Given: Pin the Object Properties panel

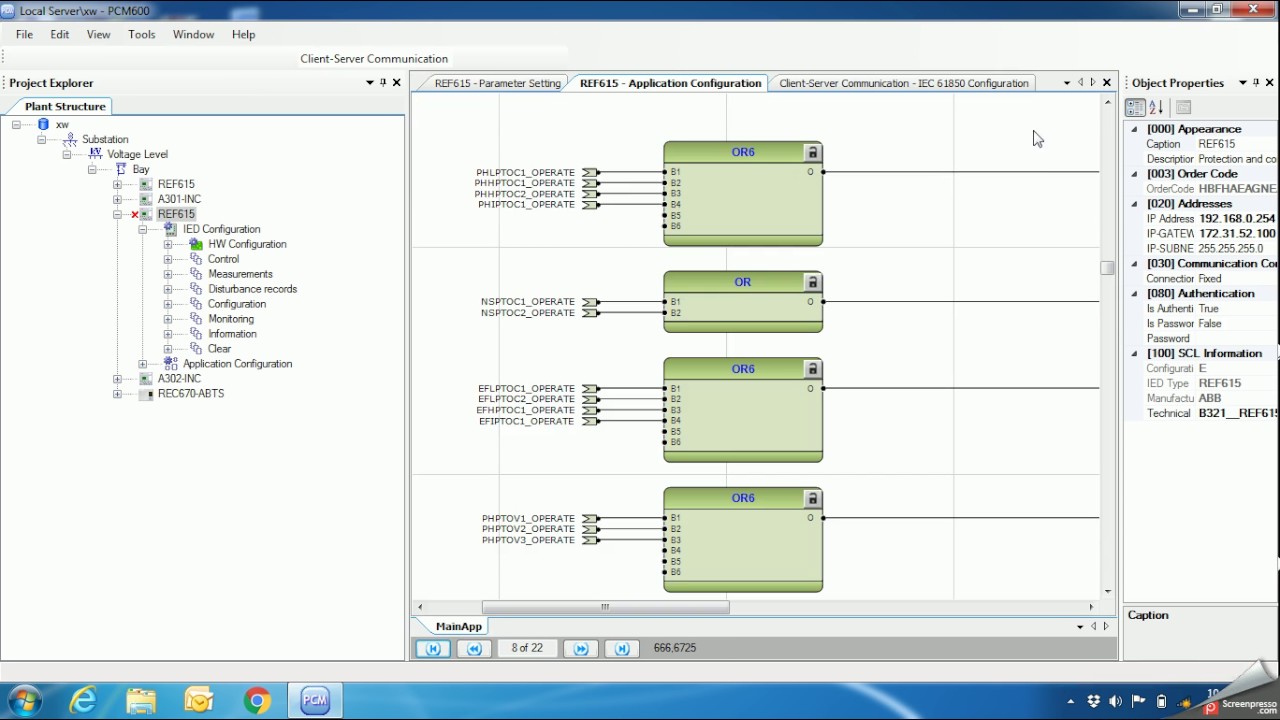Looking at the screenshot, I should (1256, 83).
